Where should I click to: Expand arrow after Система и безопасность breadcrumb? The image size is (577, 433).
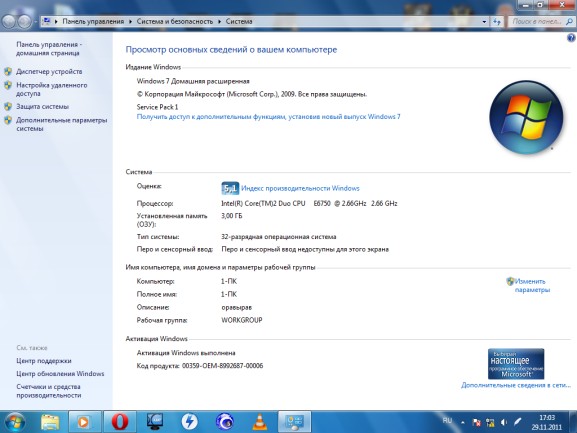(219, 22)
